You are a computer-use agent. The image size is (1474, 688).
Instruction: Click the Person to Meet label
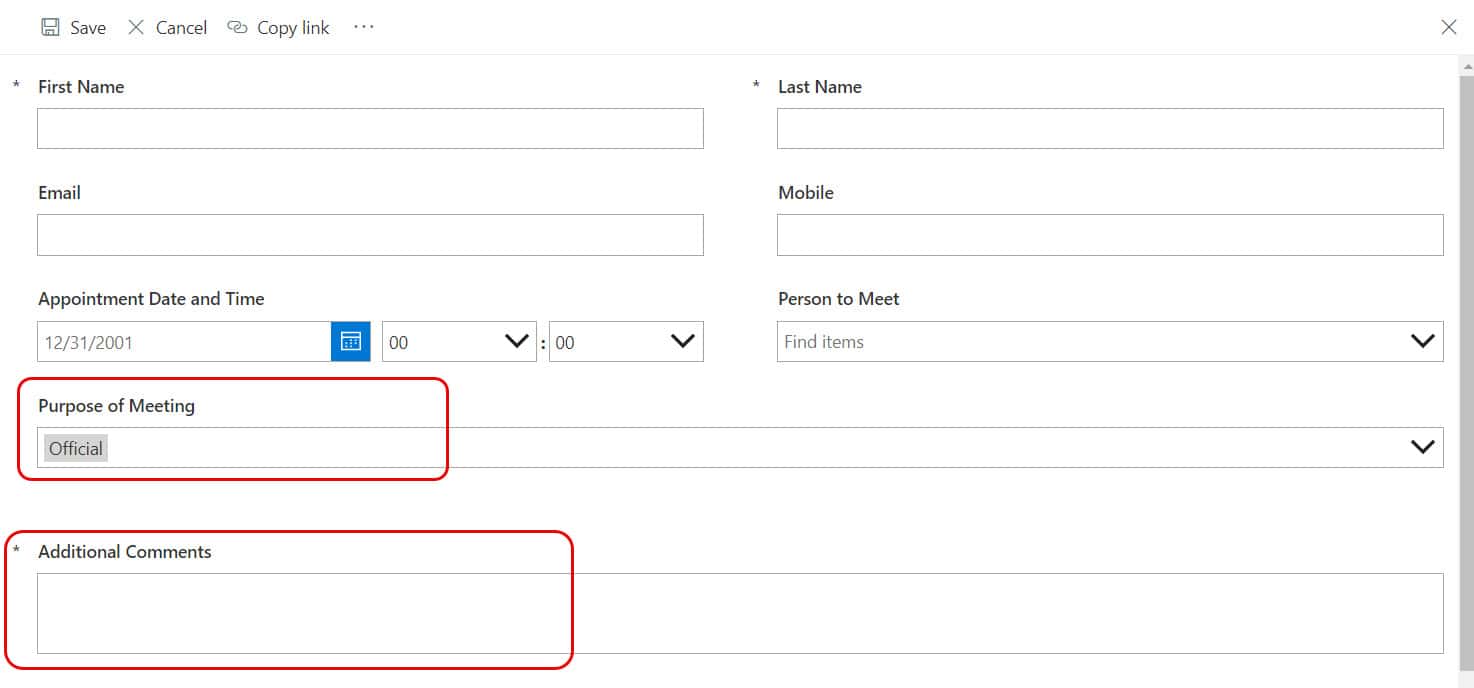[839, 299]
